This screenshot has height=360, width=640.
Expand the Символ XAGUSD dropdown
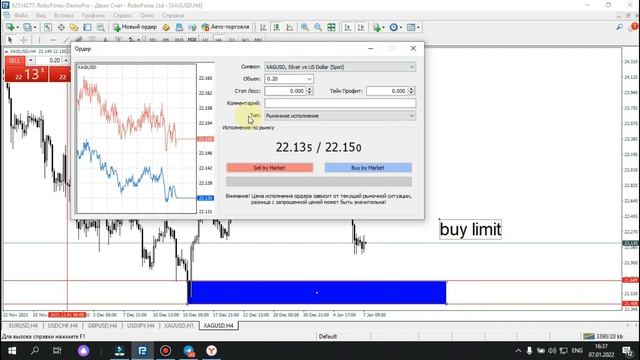411,67
